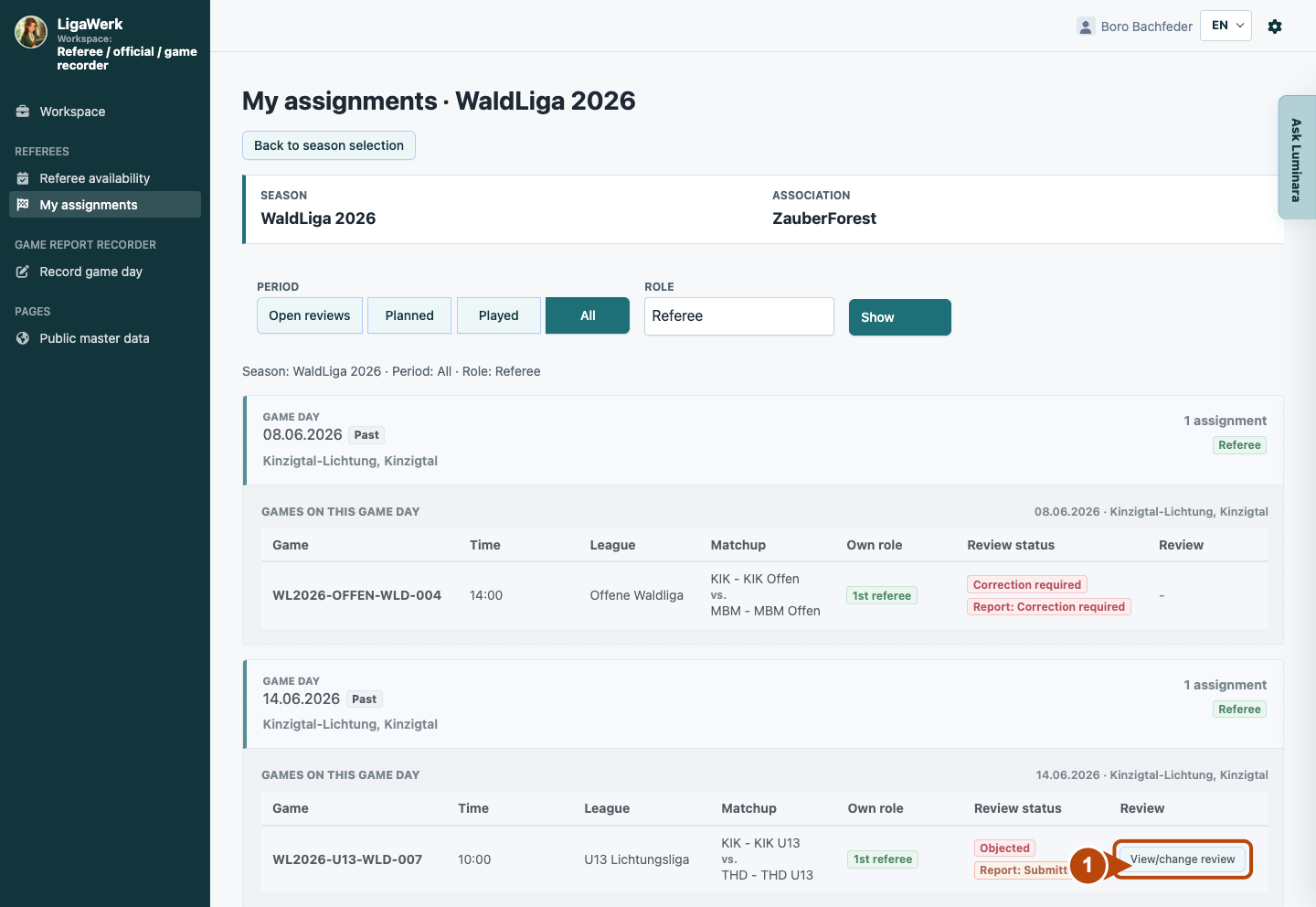Open Record game day page
The width and height of the screenshot is (1316, 907).
[x=105, y=272]
